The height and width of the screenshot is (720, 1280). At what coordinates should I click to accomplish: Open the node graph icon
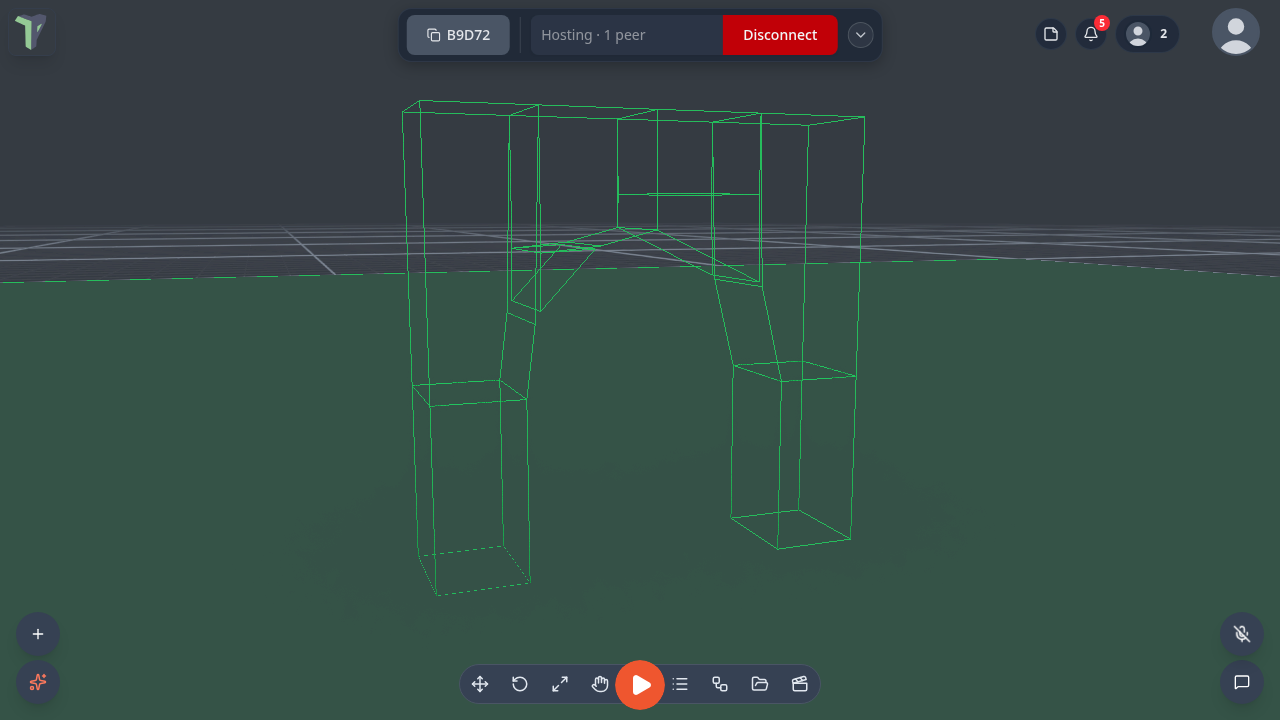pos(720,684)
